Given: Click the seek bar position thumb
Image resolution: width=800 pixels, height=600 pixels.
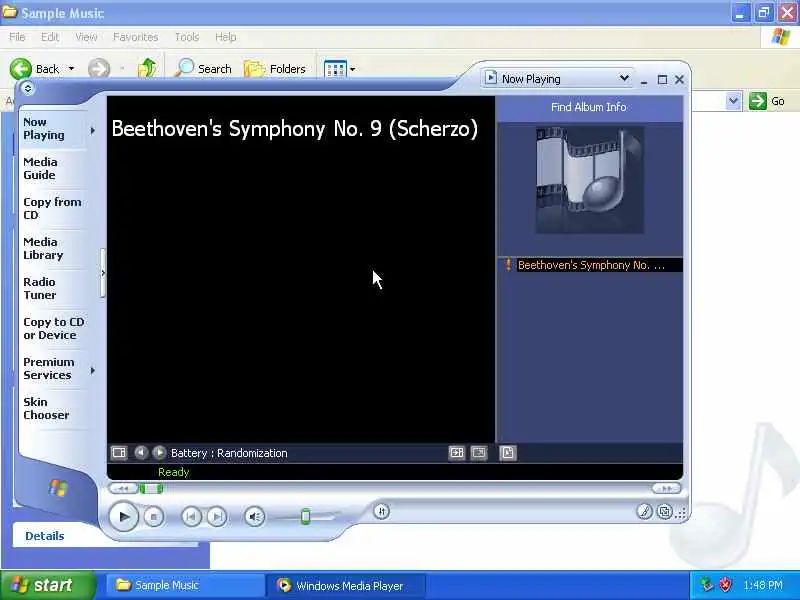Looking at the screenshot, I should [151, 488].
